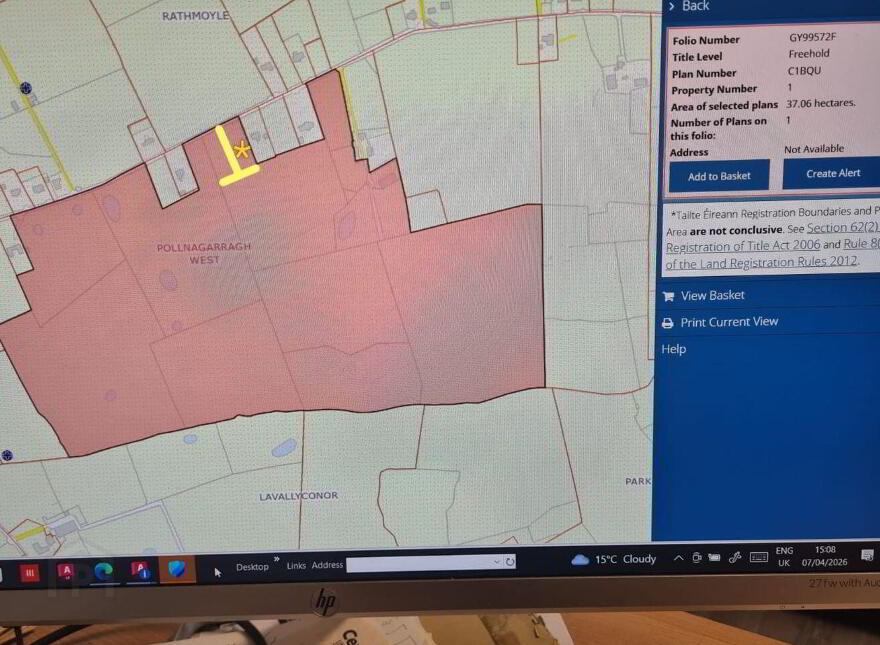Open the red A app with blue badge

pyautogui.click(x=140, y=571)
